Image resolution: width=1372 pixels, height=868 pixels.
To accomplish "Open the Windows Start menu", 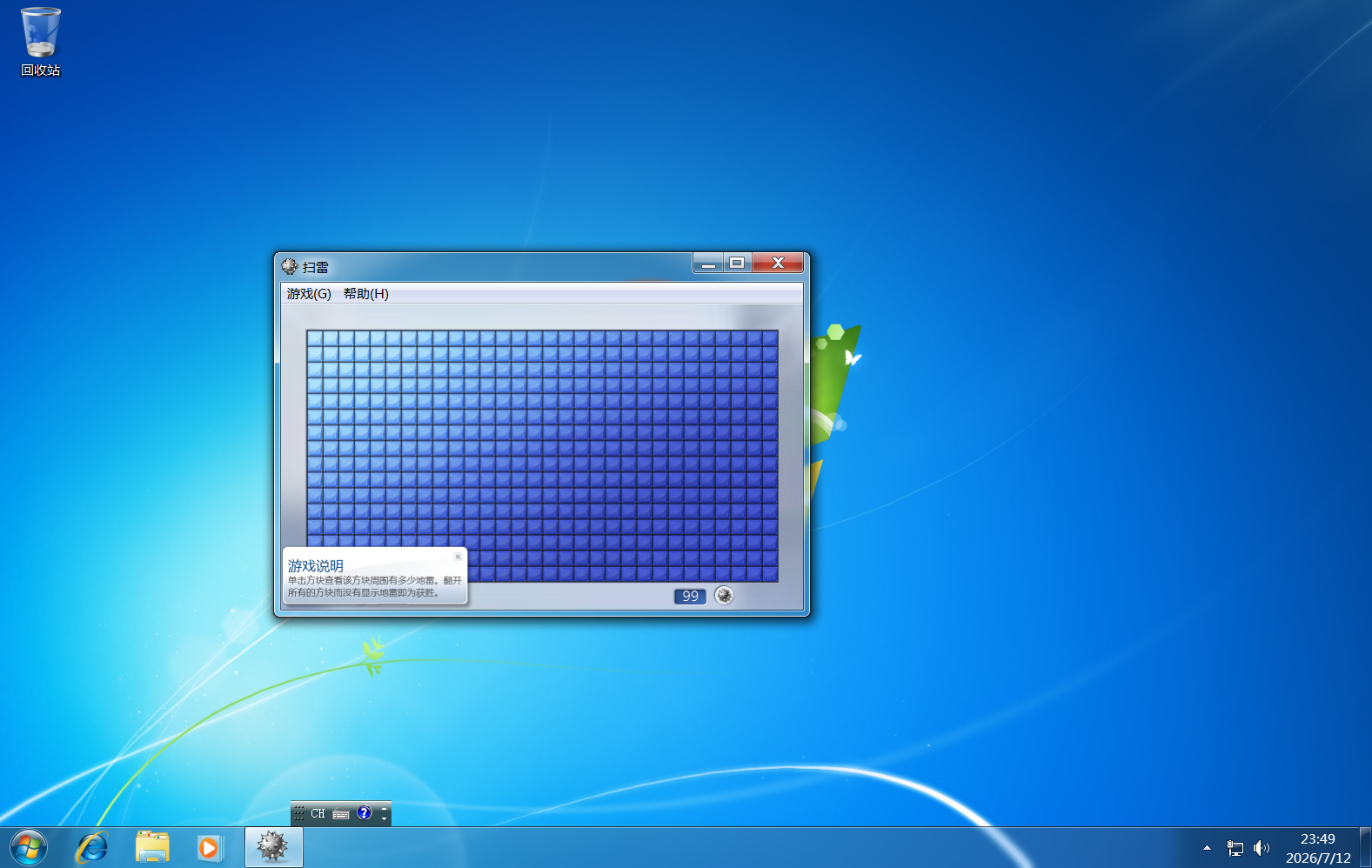I will (29, 847).
